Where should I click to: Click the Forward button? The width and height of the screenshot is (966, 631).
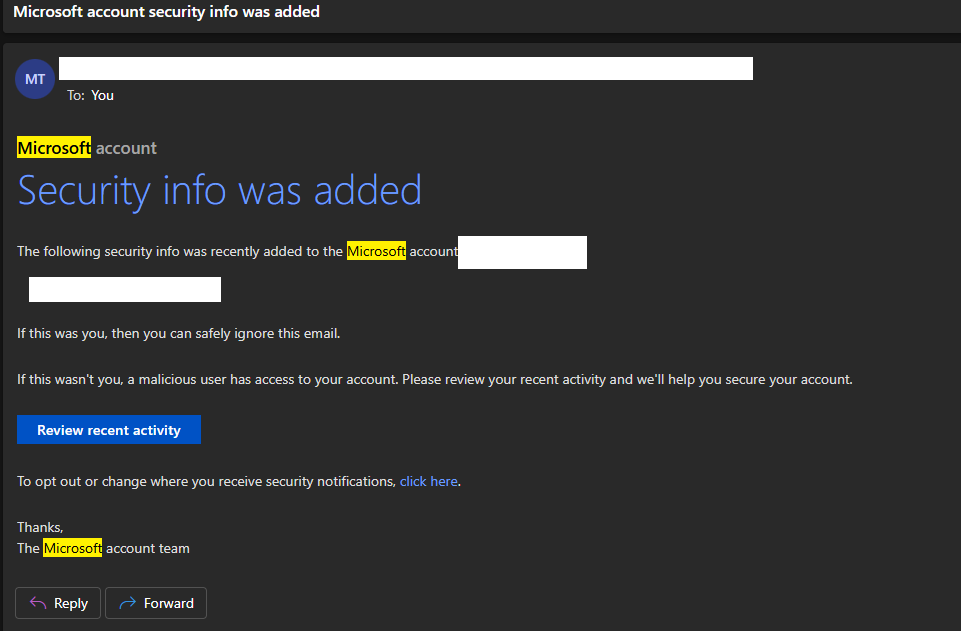156,603
